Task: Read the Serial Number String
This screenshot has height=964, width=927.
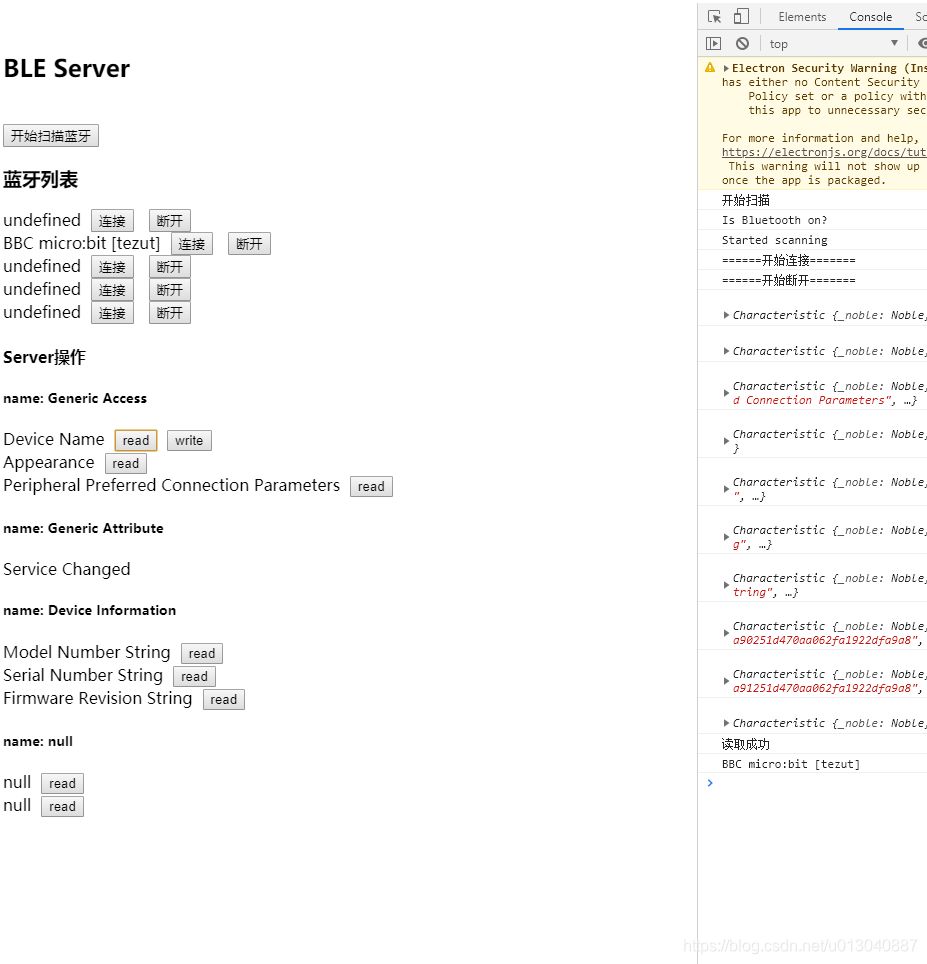Action: click(x=194, y=677)
